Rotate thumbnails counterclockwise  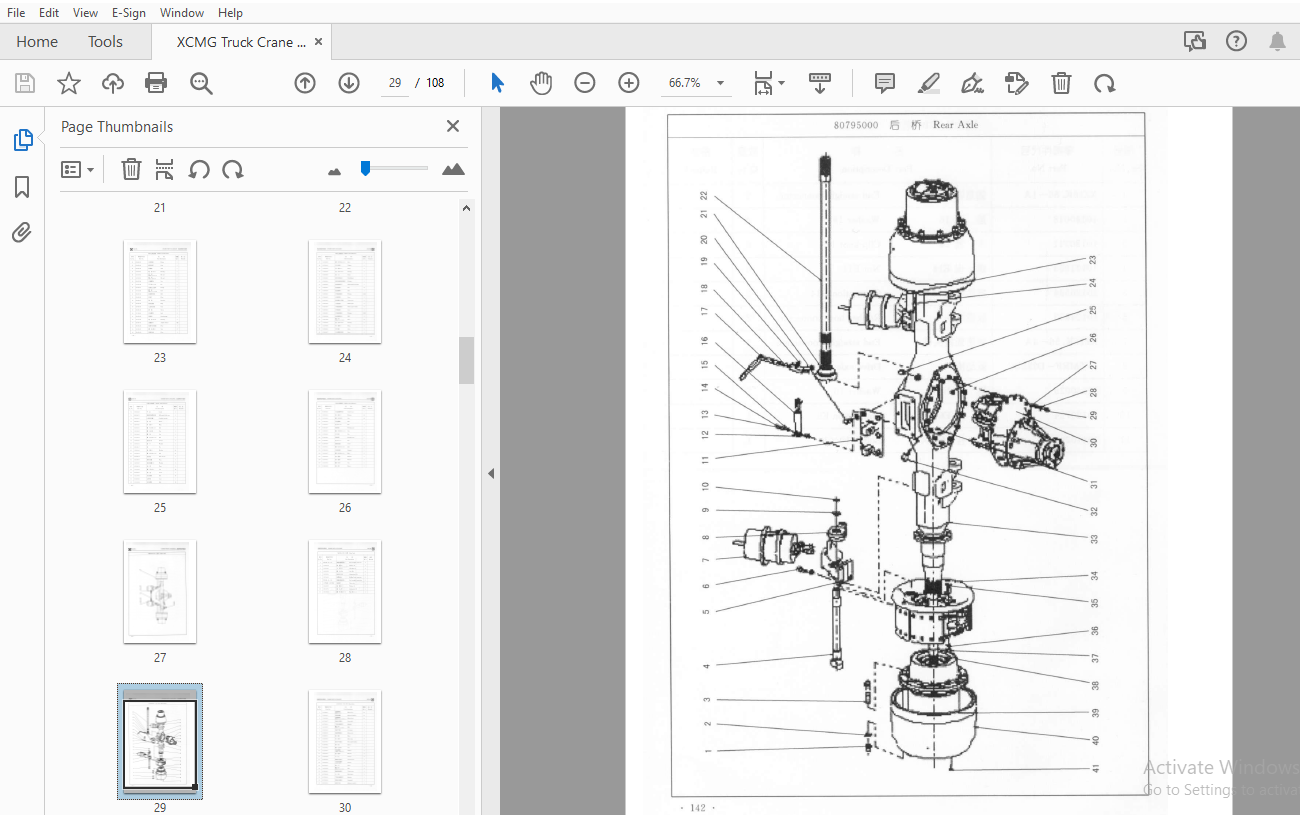pyautogui.click(x=199, y=169)
